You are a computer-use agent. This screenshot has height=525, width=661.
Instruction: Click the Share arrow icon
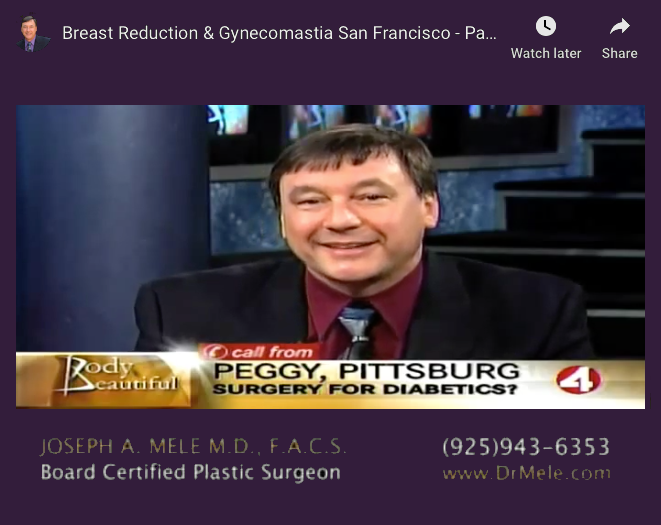(620, 27)
